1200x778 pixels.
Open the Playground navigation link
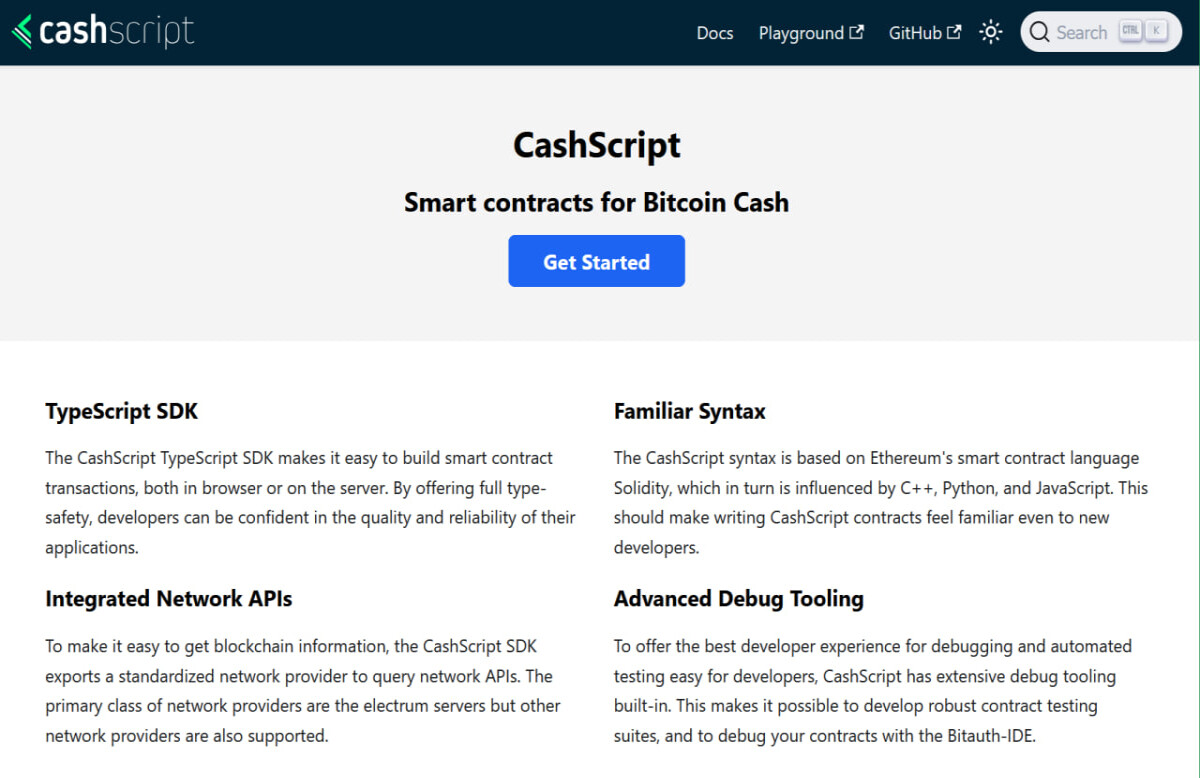[x=801, y=33]
